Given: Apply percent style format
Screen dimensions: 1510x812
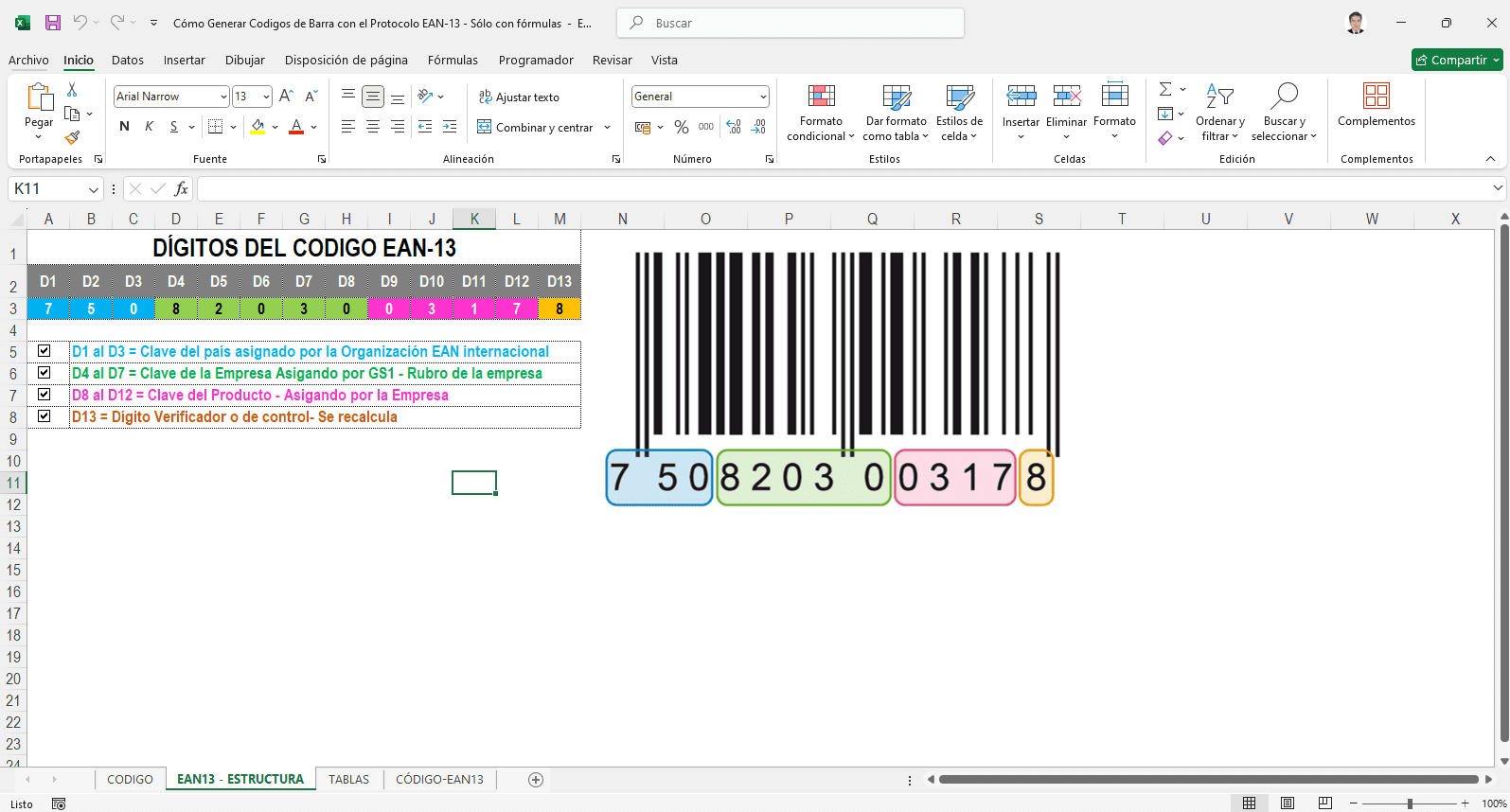Looking at the screenshot, I should pyautogui.click(x=682, y=127).
